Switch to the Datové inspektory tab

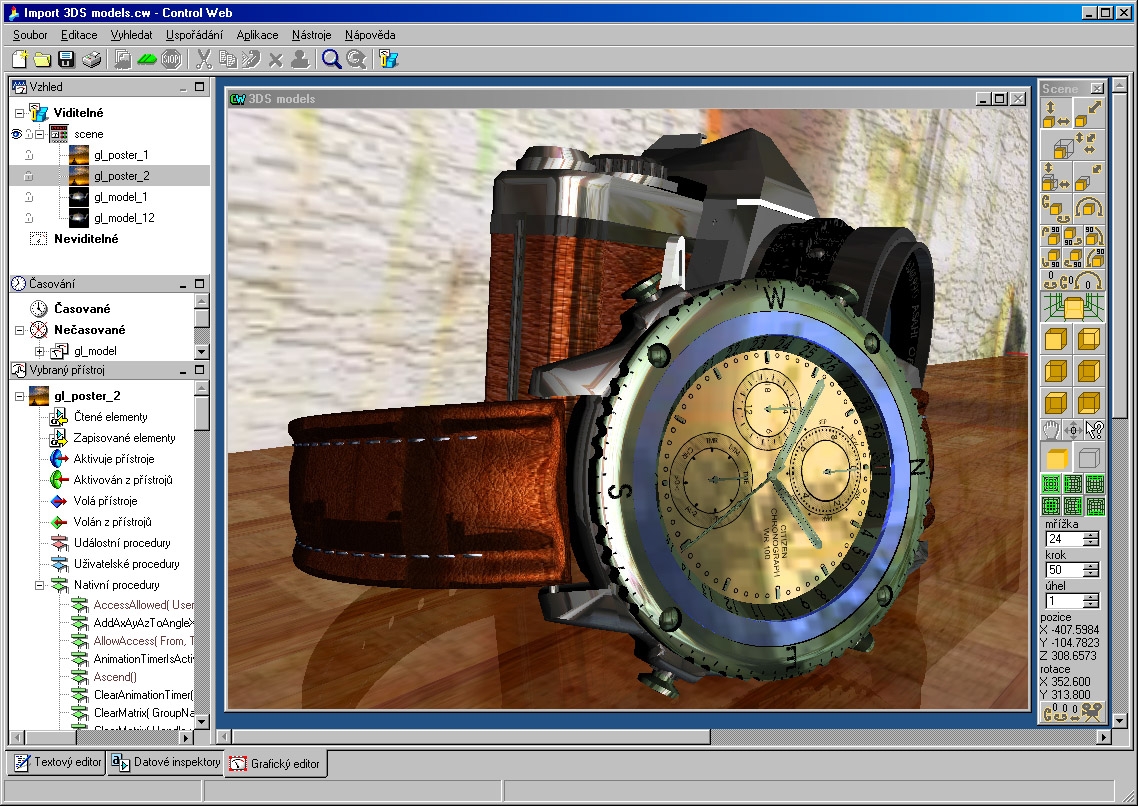(166, 763)
